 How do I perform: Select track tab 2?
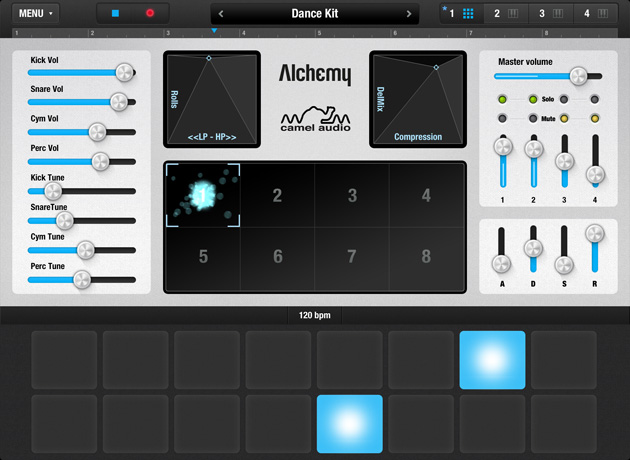click(506, 14)
